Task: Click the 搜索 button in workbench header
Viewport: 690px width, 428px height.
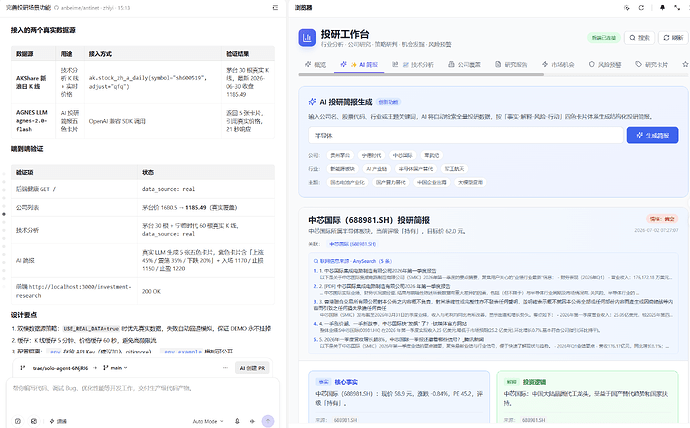Action: [x=639, y=38]
